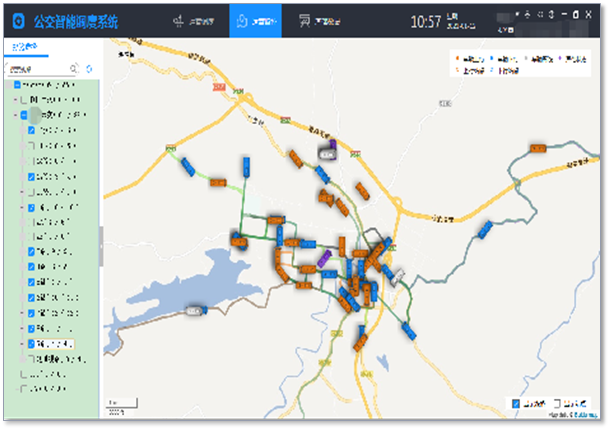Open the map attribution link at bottom right
The height and width of the screenshot is (430, 610).
(586, 413)
